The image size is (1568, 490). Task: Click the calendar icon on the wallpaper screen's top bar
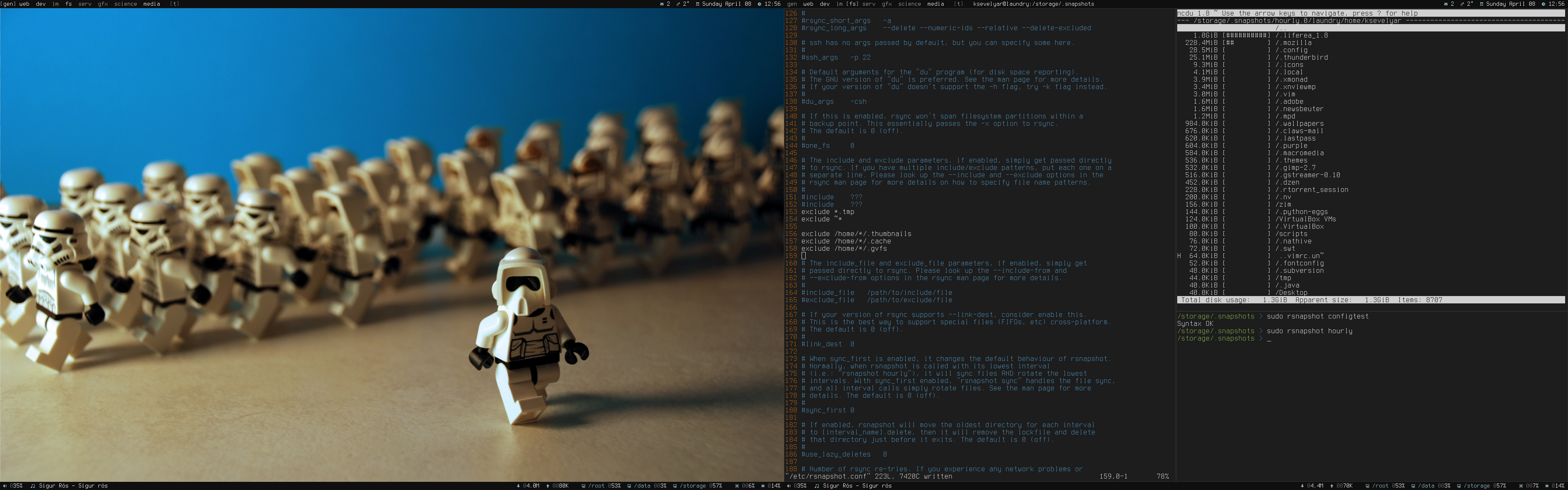(697, 4)
